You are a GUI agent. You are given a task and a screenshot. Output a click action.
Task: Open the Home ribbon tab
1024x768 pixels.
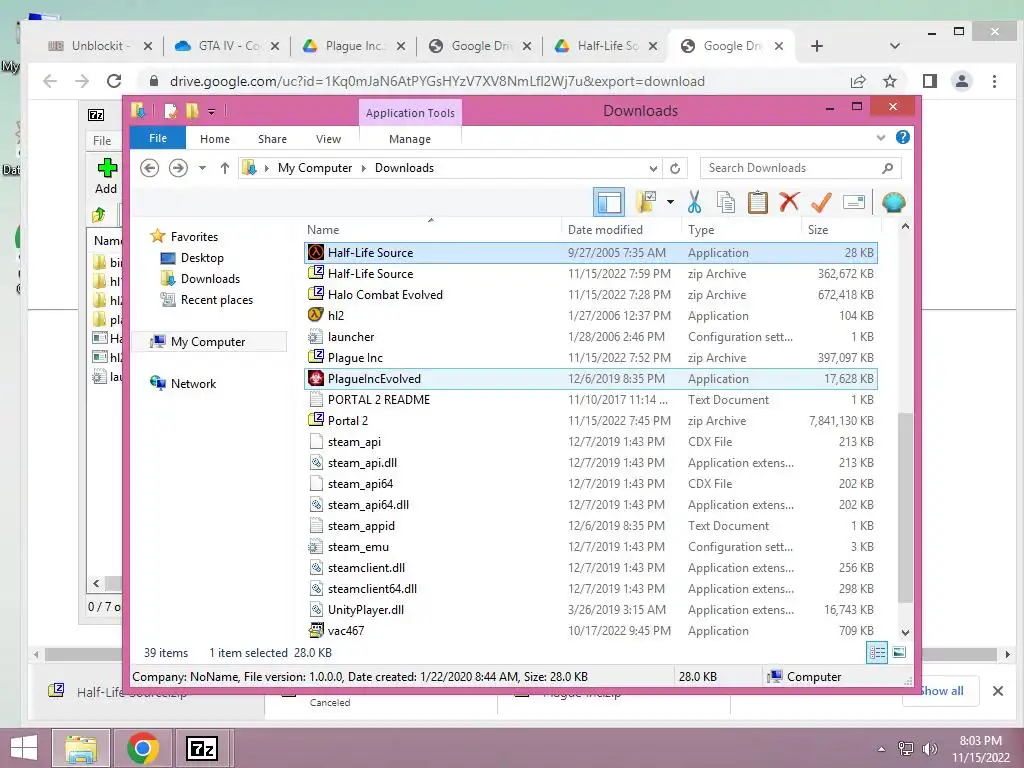(215, 139)
